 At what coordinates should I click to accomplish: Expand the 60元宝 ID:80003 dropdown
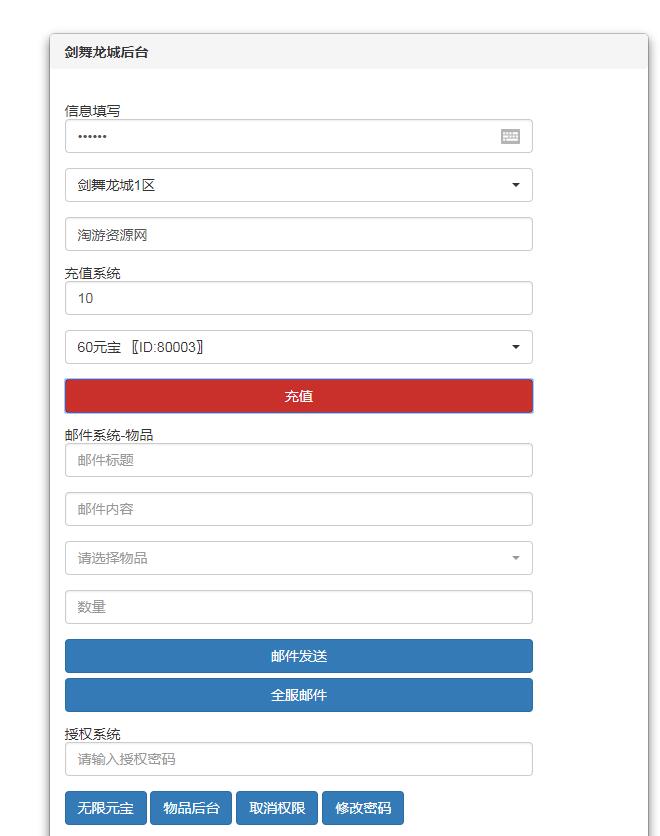click(298, 347)
